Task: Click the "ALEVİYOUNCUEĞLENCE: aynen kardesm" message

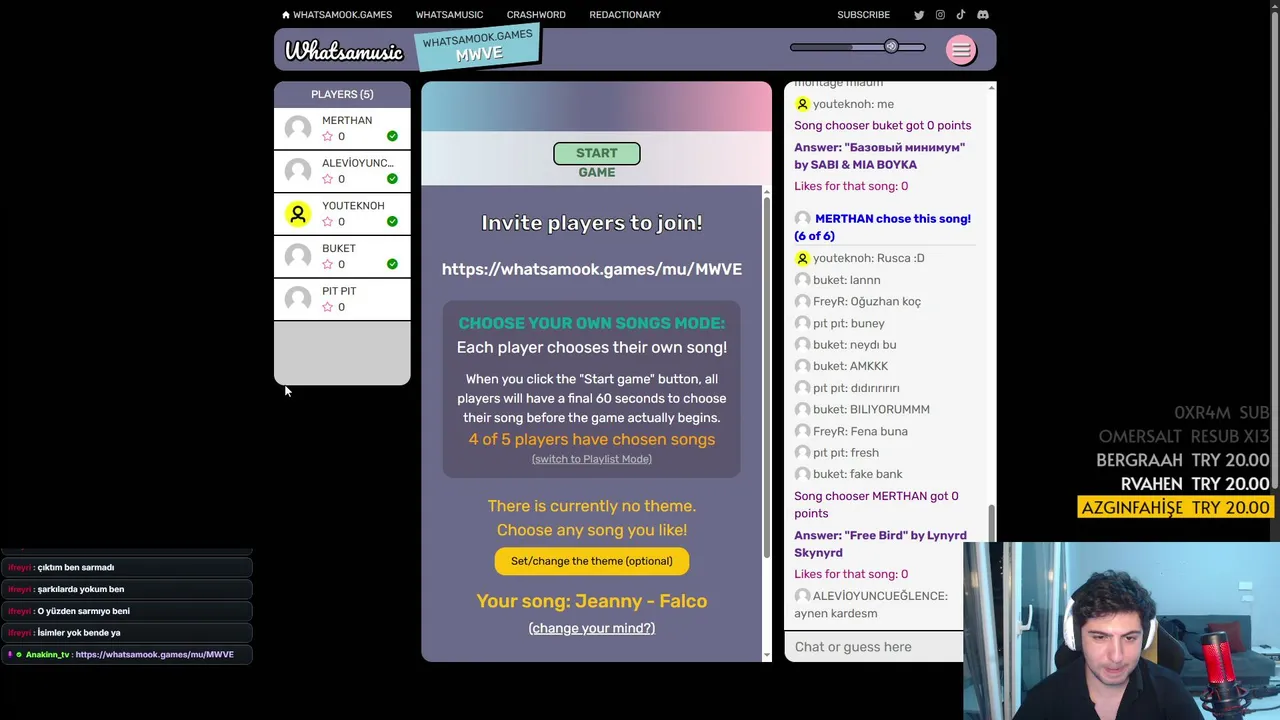Action: pyautogui.click(x=871, y=605)
